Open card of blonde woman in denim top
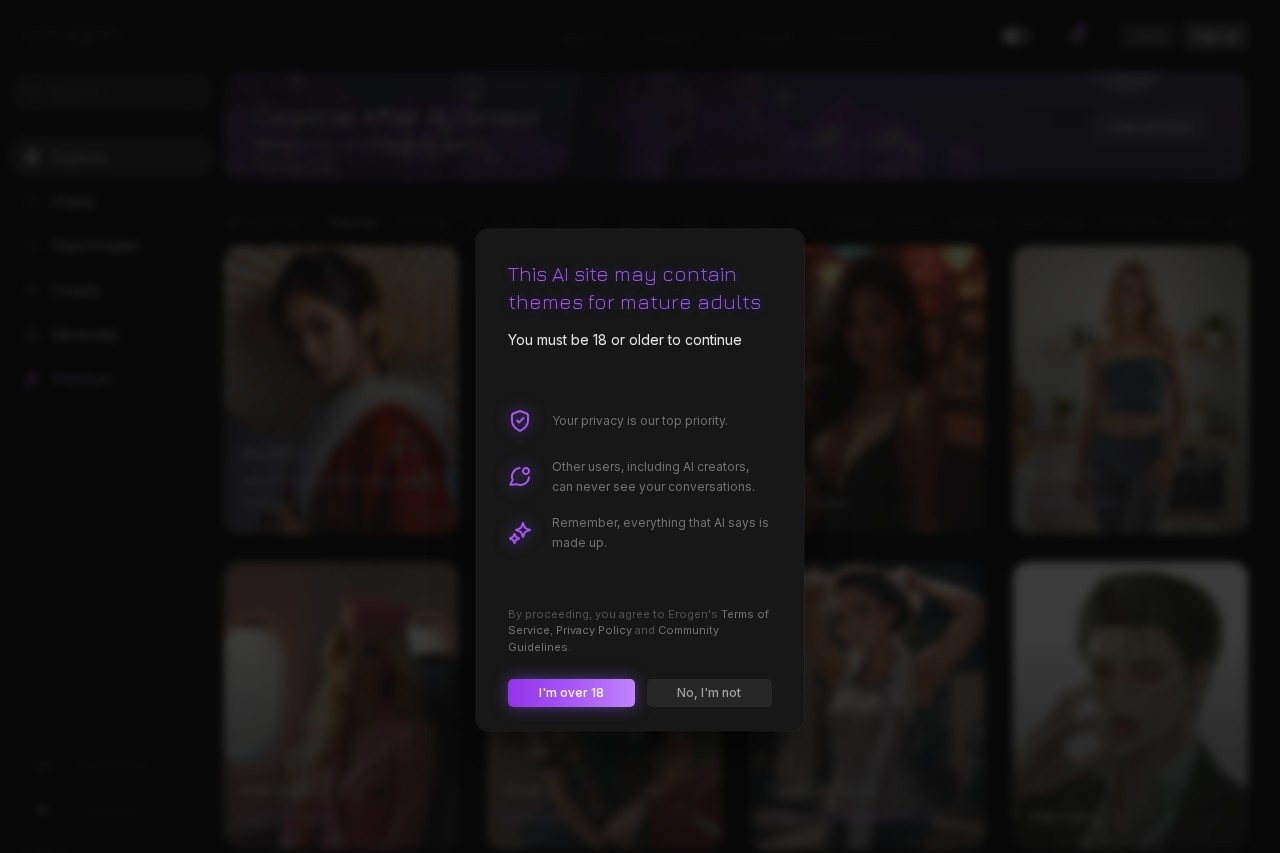This screenshot has width=1280, height=853. pyautogui.click(x=1130, y=390)
